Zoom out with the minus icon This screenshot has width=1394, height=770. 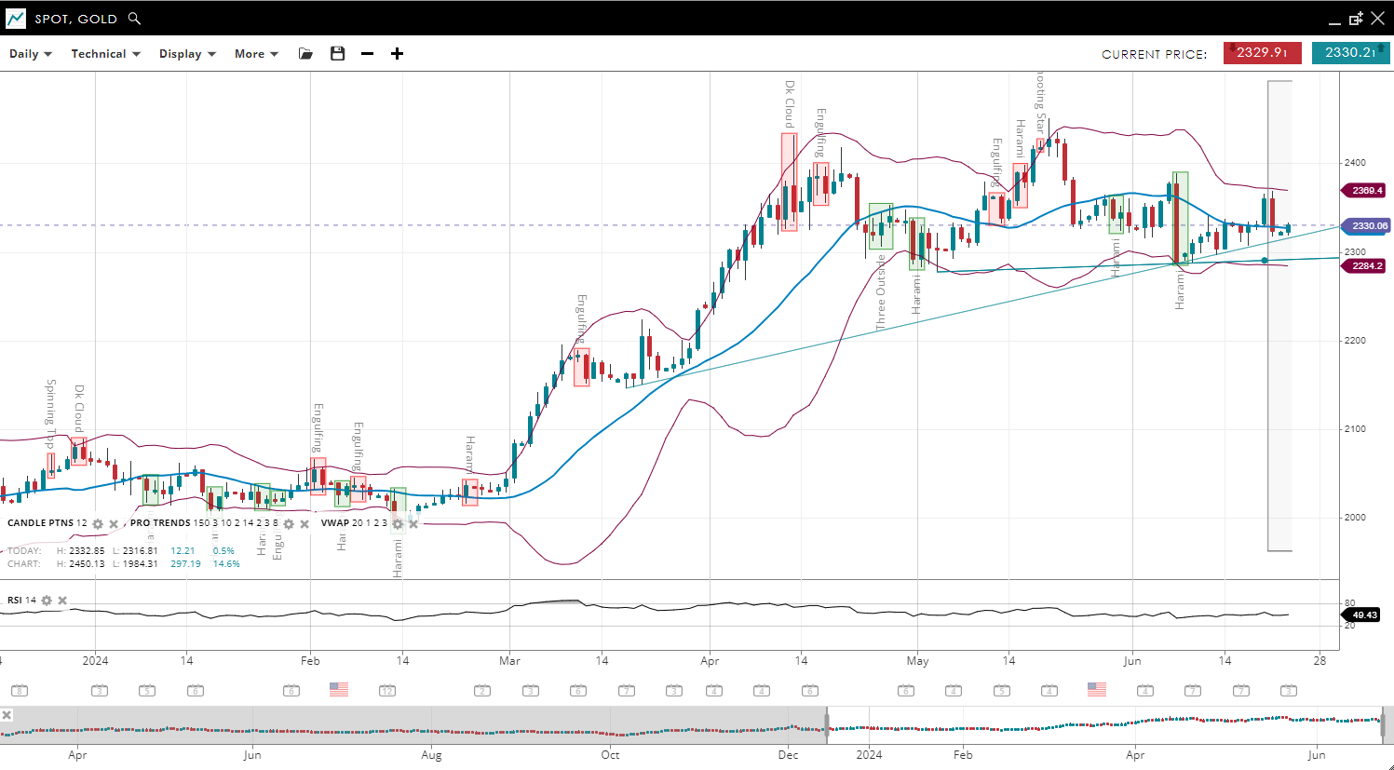click(x=367, y=54)
